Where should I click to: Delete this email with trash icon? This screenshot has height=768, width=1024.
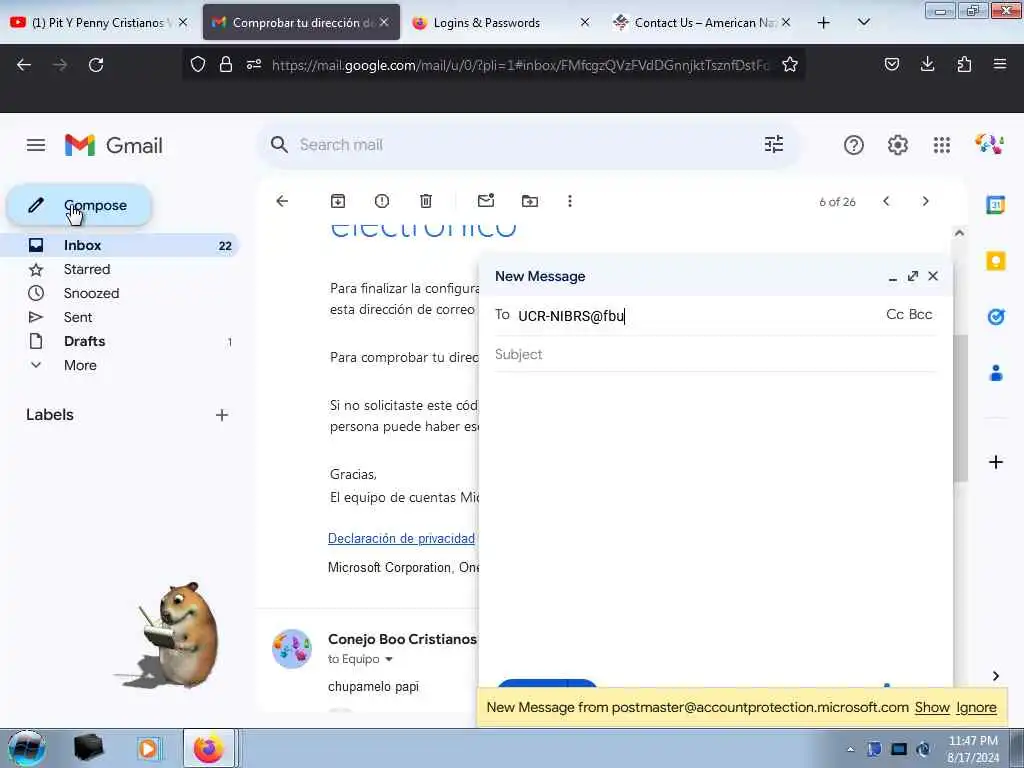[x=426, y=201]
